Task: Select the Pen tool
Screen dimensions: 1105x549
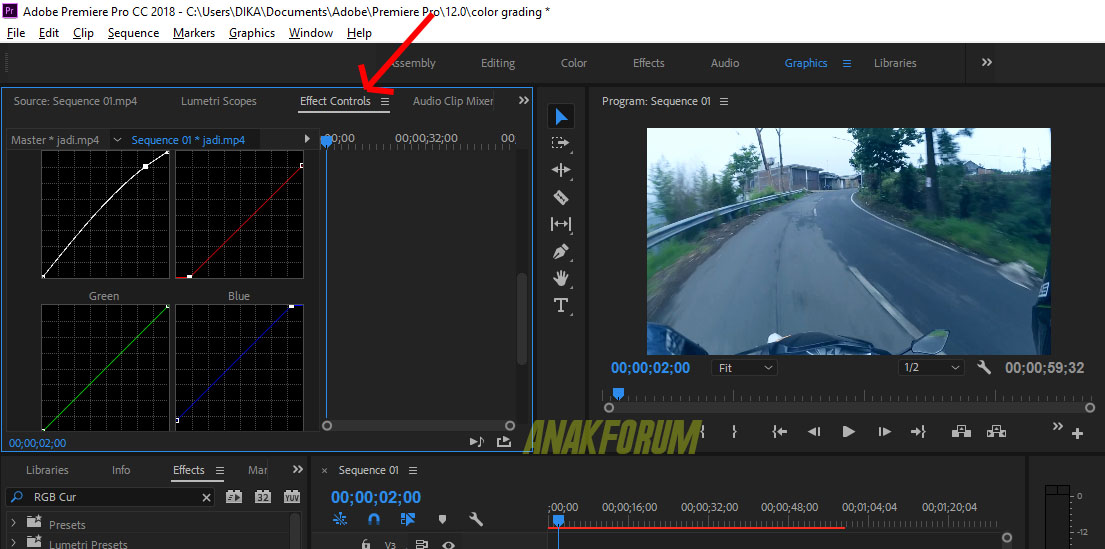Action: [561, 252]
